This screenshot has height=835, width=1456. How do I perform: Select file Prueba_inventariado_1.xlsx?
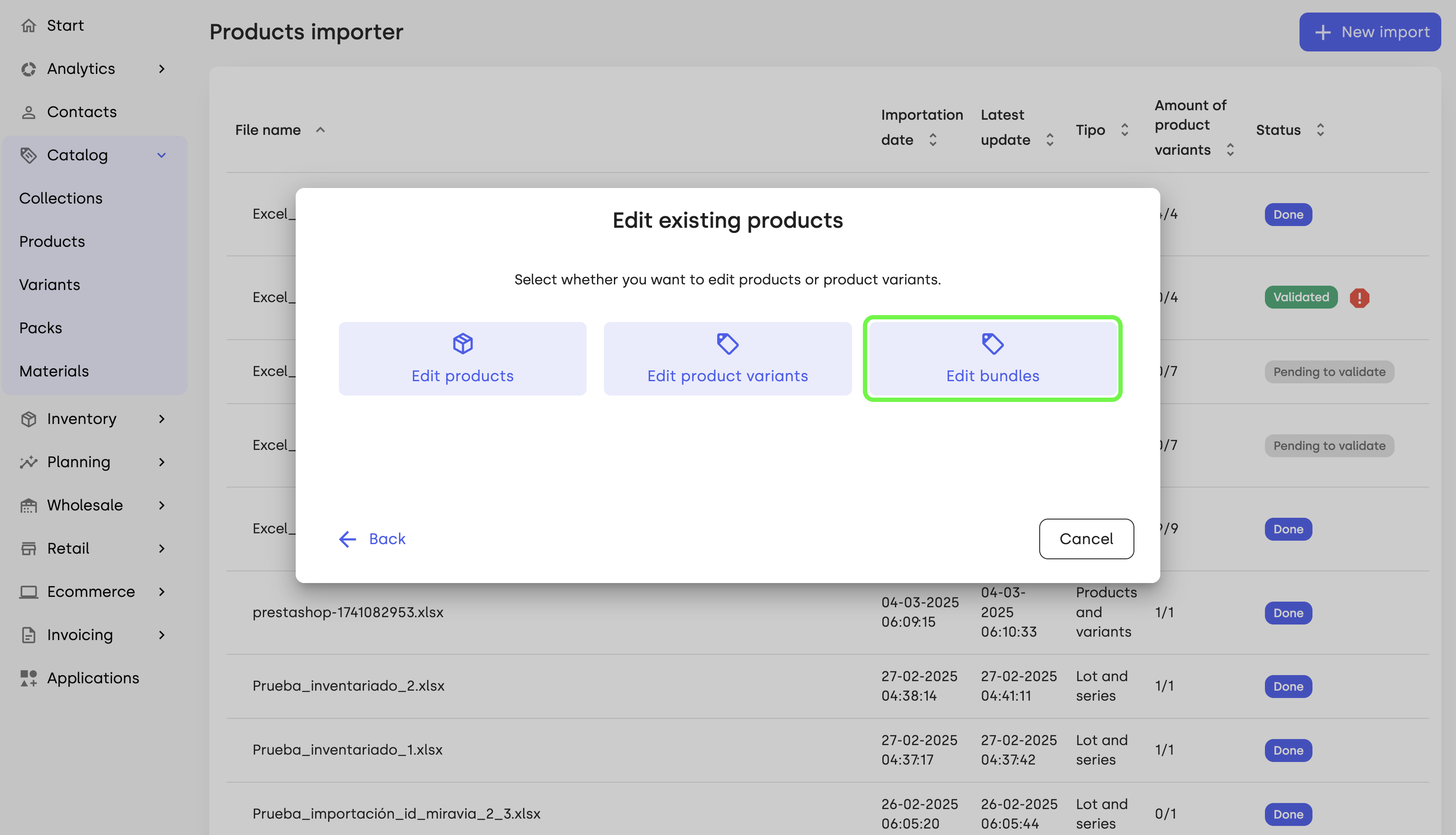pos(348,750)
